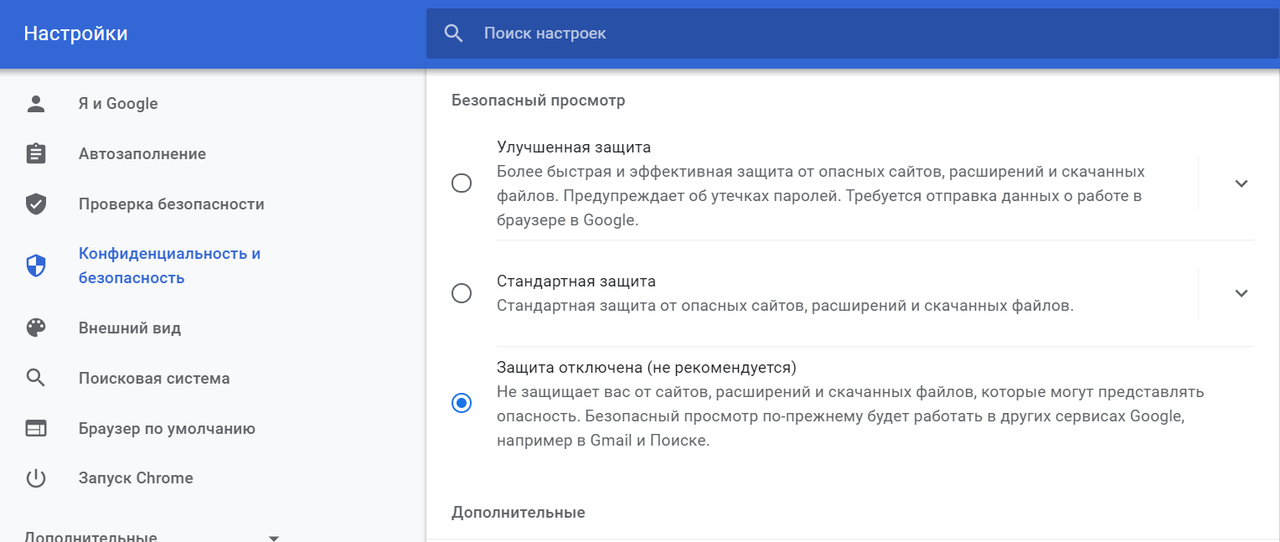Expand details for Стандартная защита

(x=1241, y=293)
